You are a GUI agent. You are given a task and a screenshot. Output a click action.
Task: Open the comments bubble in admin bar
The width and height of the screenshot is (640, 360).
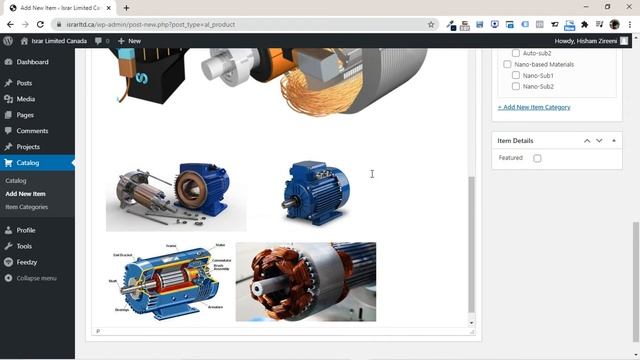[102, 41]
